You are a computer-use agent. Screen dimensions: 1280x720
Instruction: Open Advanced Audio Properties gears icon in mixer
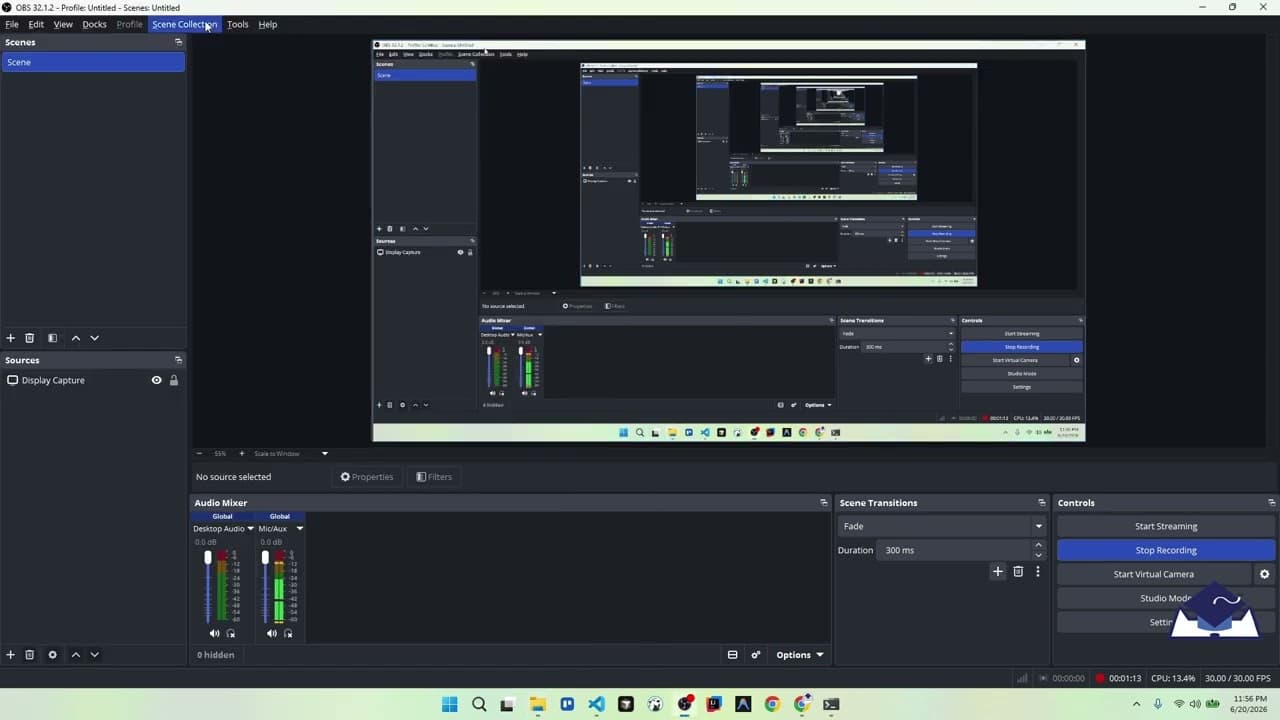[x=756, y=655]
